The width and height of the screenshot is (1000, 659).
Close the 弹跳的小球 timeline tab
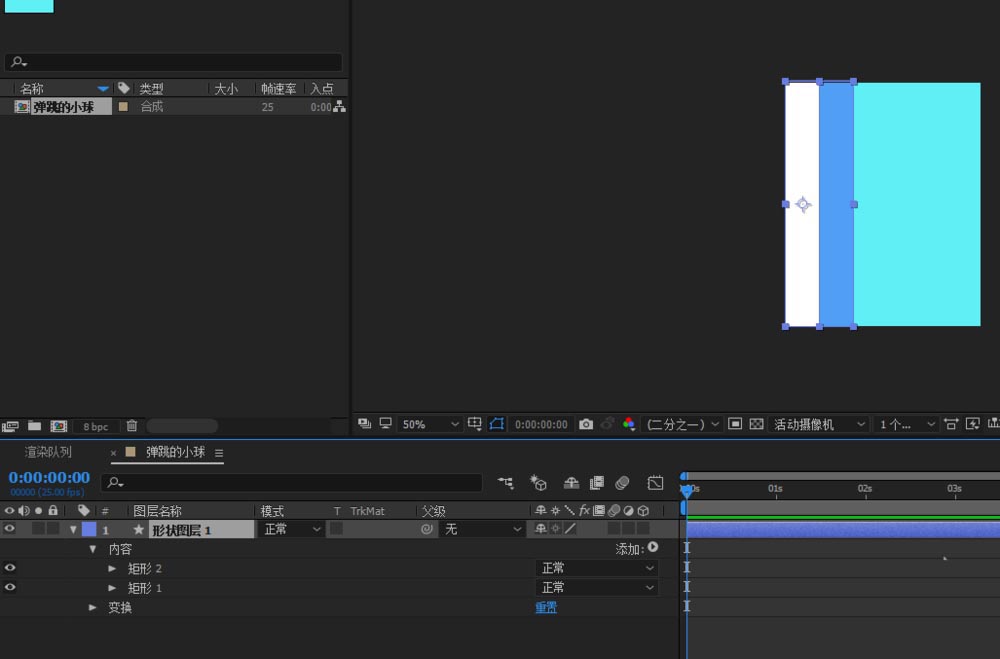tap(113, 453)
